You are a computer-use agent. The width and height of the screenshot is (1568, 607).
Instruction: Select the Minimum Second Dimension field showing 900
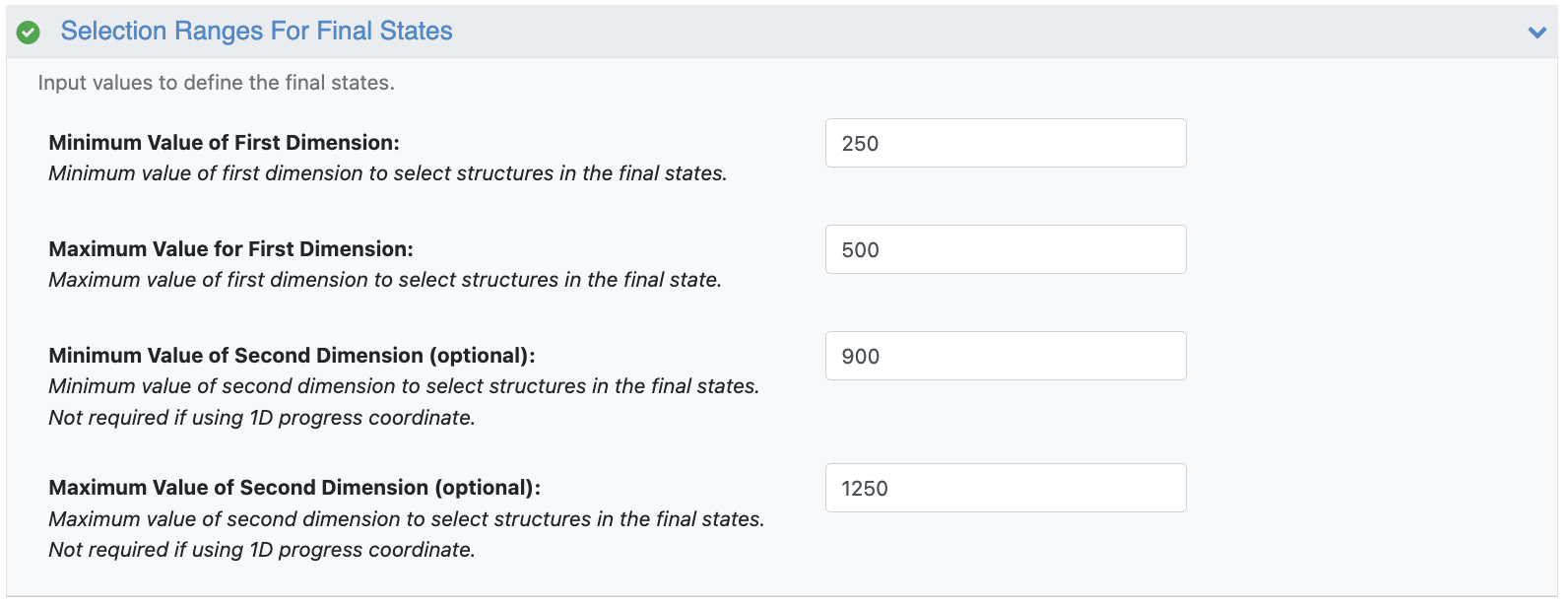[1005, 357]
